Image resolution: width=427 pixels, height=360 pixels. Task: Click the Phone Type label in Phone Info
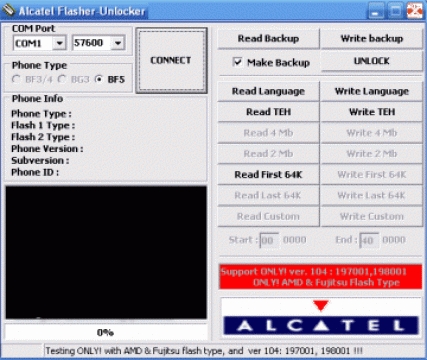point(41,114)
